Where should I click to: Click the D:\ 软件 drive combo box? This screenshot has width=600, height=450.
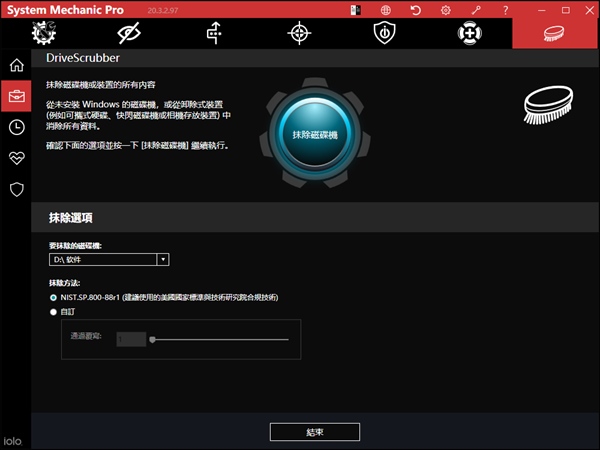click(109, 259)
